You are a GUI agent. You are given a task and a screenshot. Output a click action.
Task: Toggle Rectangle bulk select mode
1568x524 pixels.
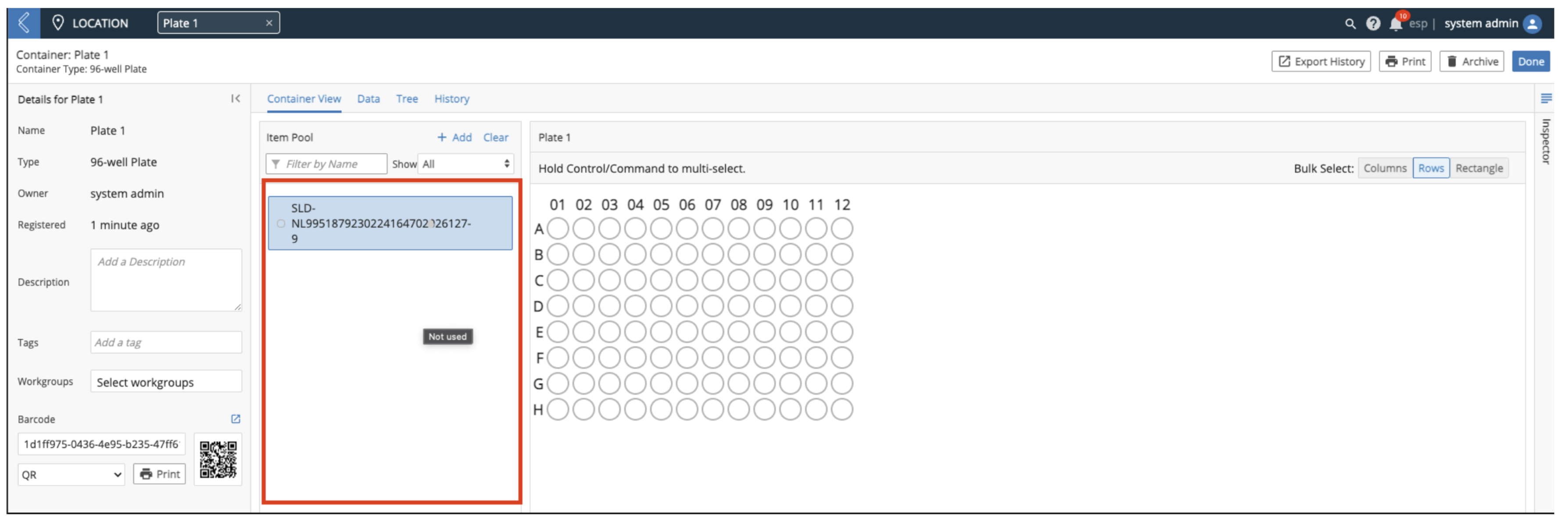point(1479,168)
